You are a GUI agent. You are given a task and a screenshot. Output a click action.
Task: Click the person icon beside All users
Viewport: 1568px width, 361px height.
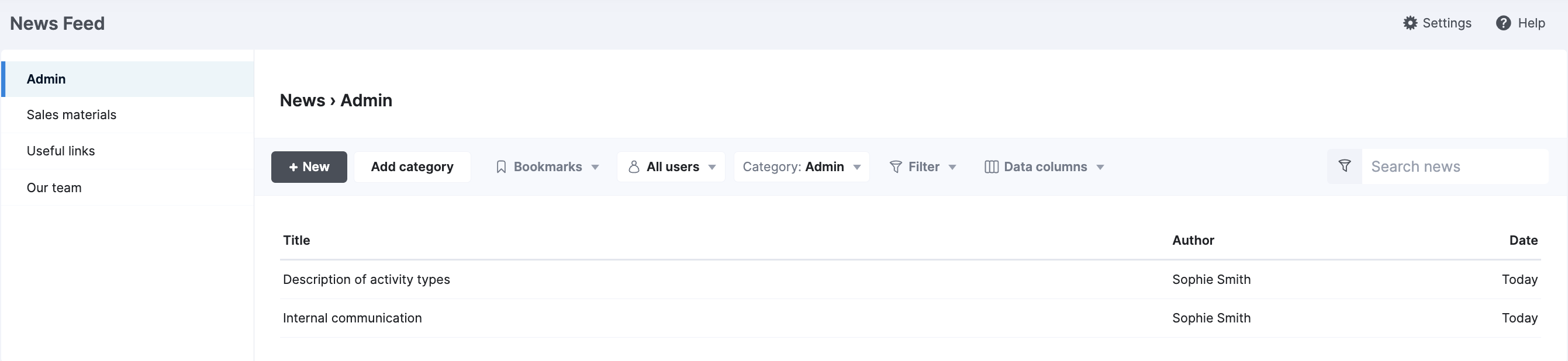pos(634,167)
